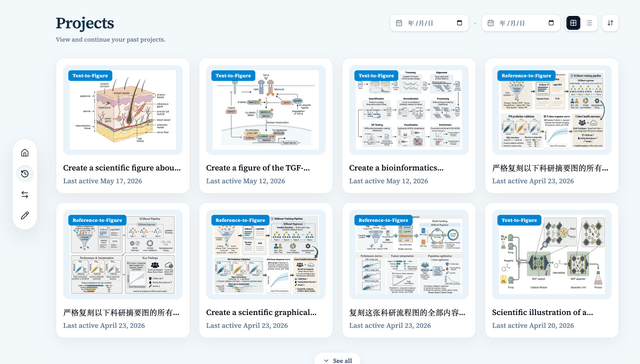This screenshot has height=364, width=640.
Task: Open calendar picker of start date field
Action: click(x=459, y=23)
